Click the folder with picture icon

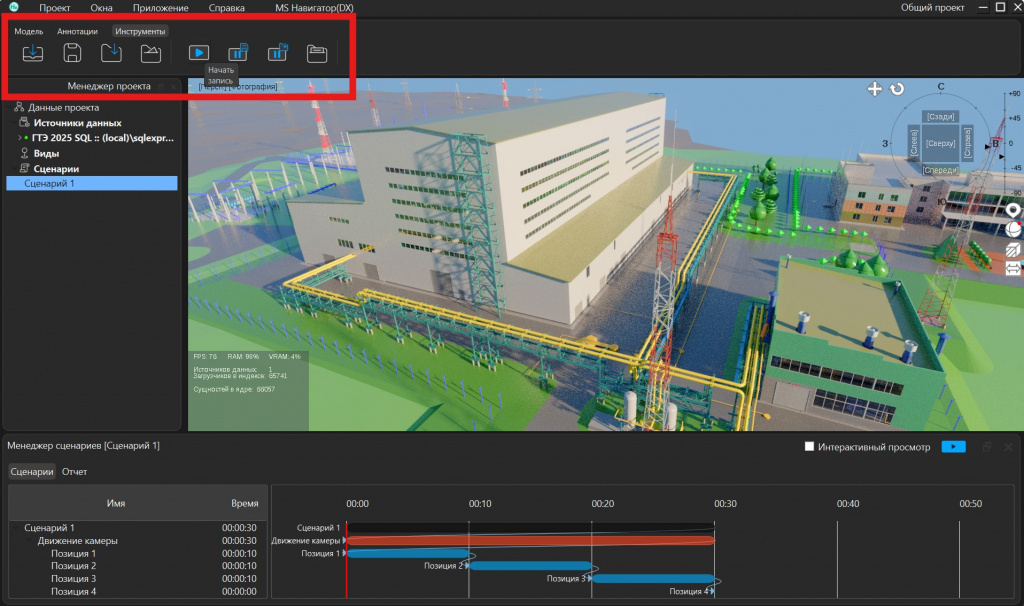click(x=151, y=54)
